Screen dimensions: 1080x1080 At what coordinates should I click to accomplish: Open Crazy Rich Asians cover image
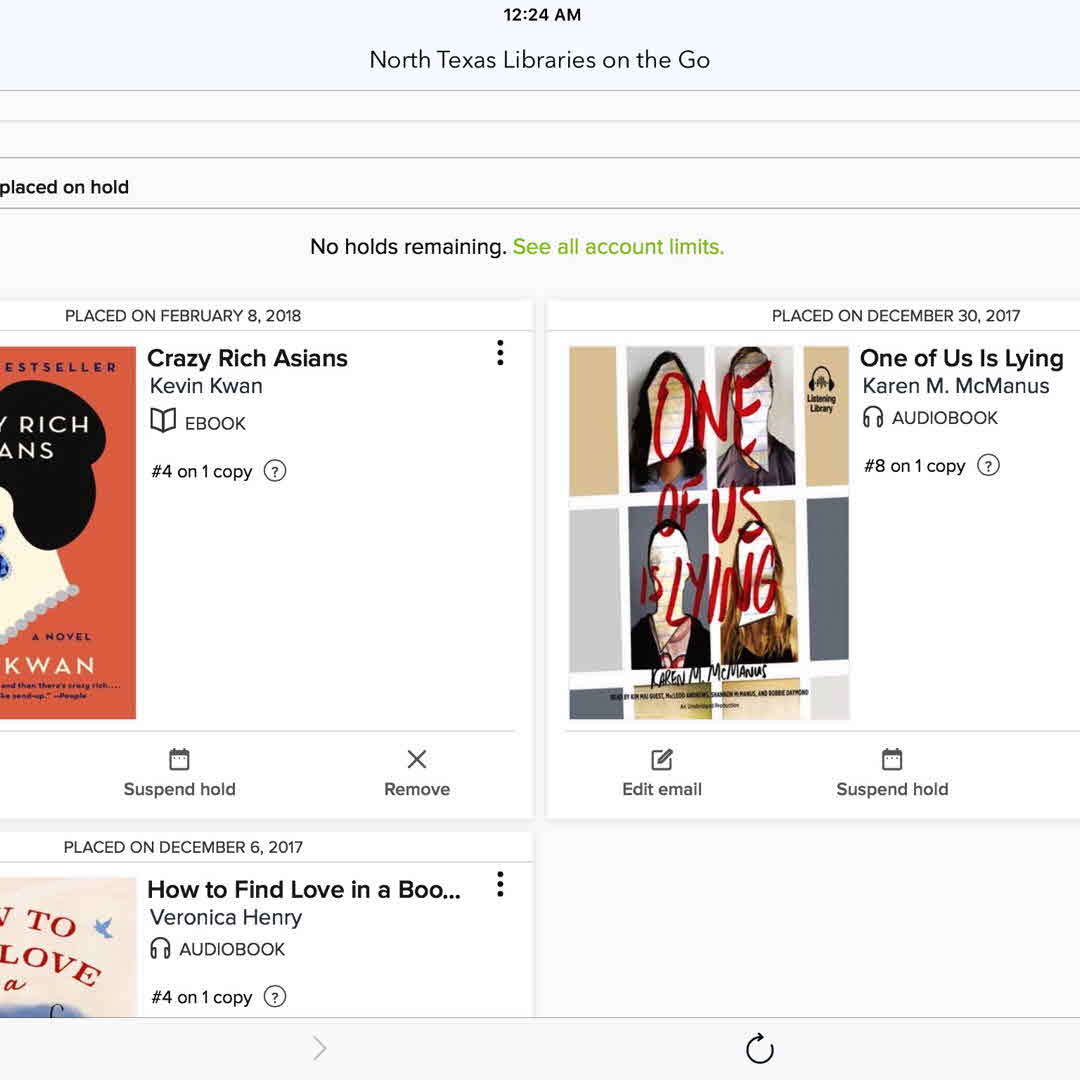tap(68, 533)
